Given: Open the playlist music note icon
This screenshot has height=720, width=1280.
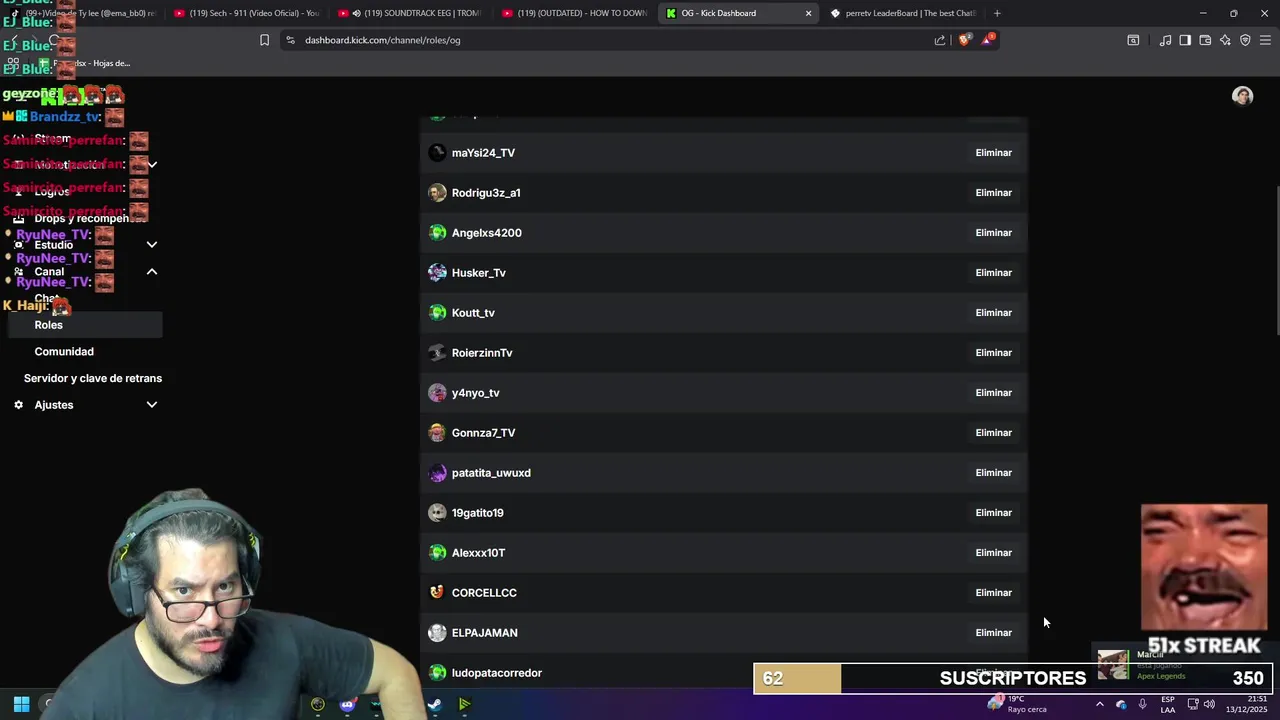Looking at the screenshot, I should click(x=1165, y=40).
